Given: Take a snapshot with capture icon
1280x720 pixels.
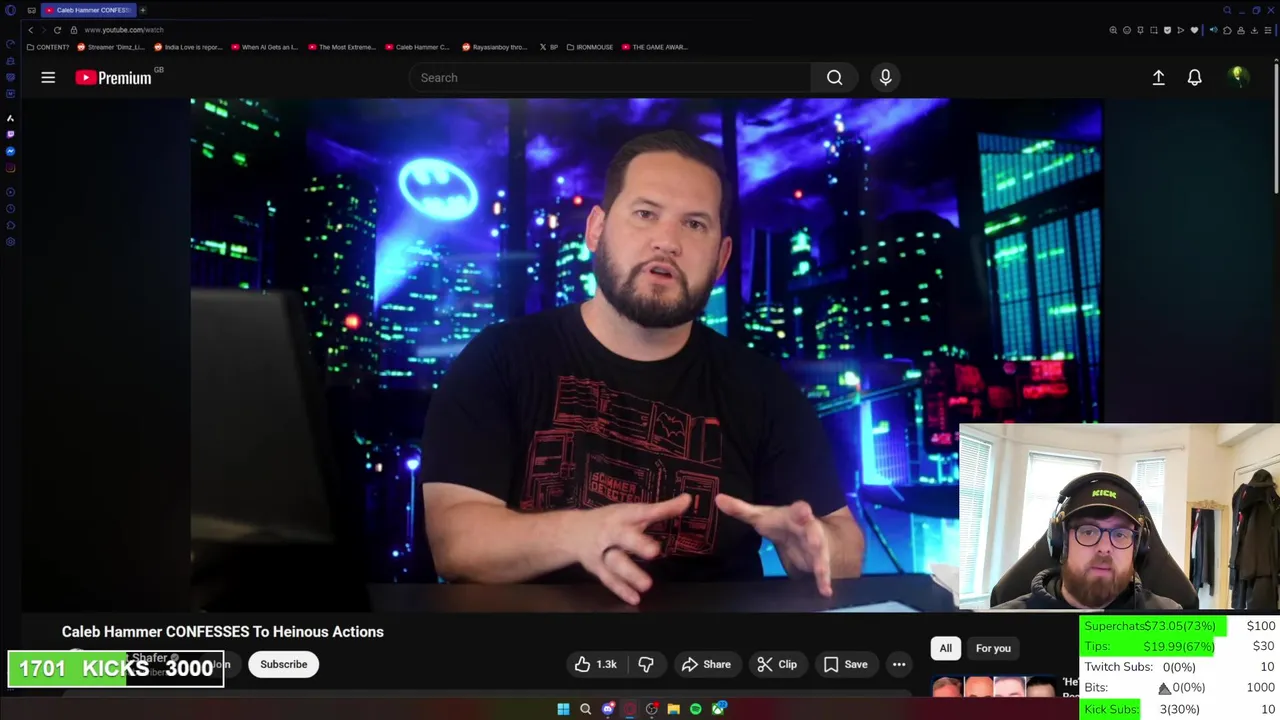Looking at the screenshot, I should point(1154,30).
